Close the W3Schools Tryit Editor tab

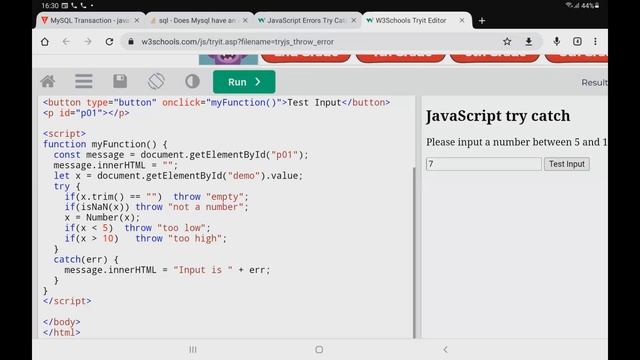462,20
